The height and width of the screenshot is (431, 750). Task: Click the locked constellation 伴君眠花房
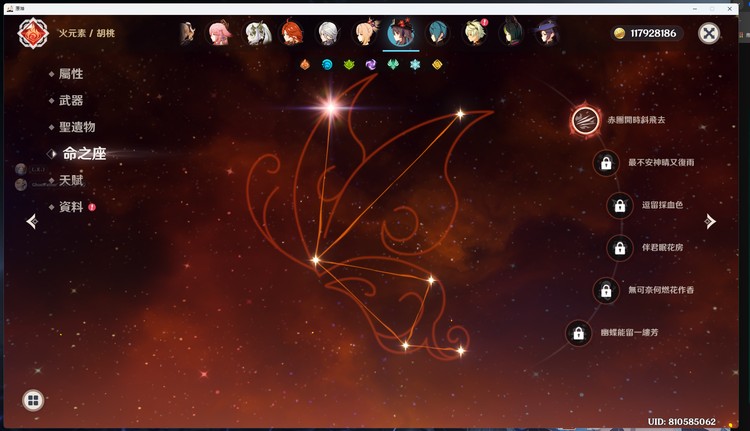coord(620,247)
